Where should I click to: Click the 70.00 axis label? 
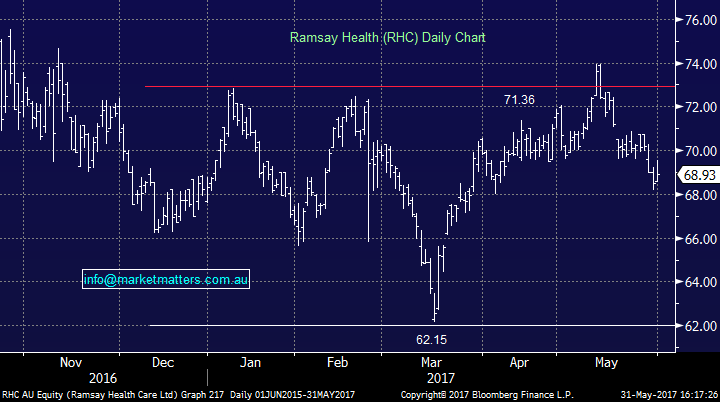pos(700,151)
